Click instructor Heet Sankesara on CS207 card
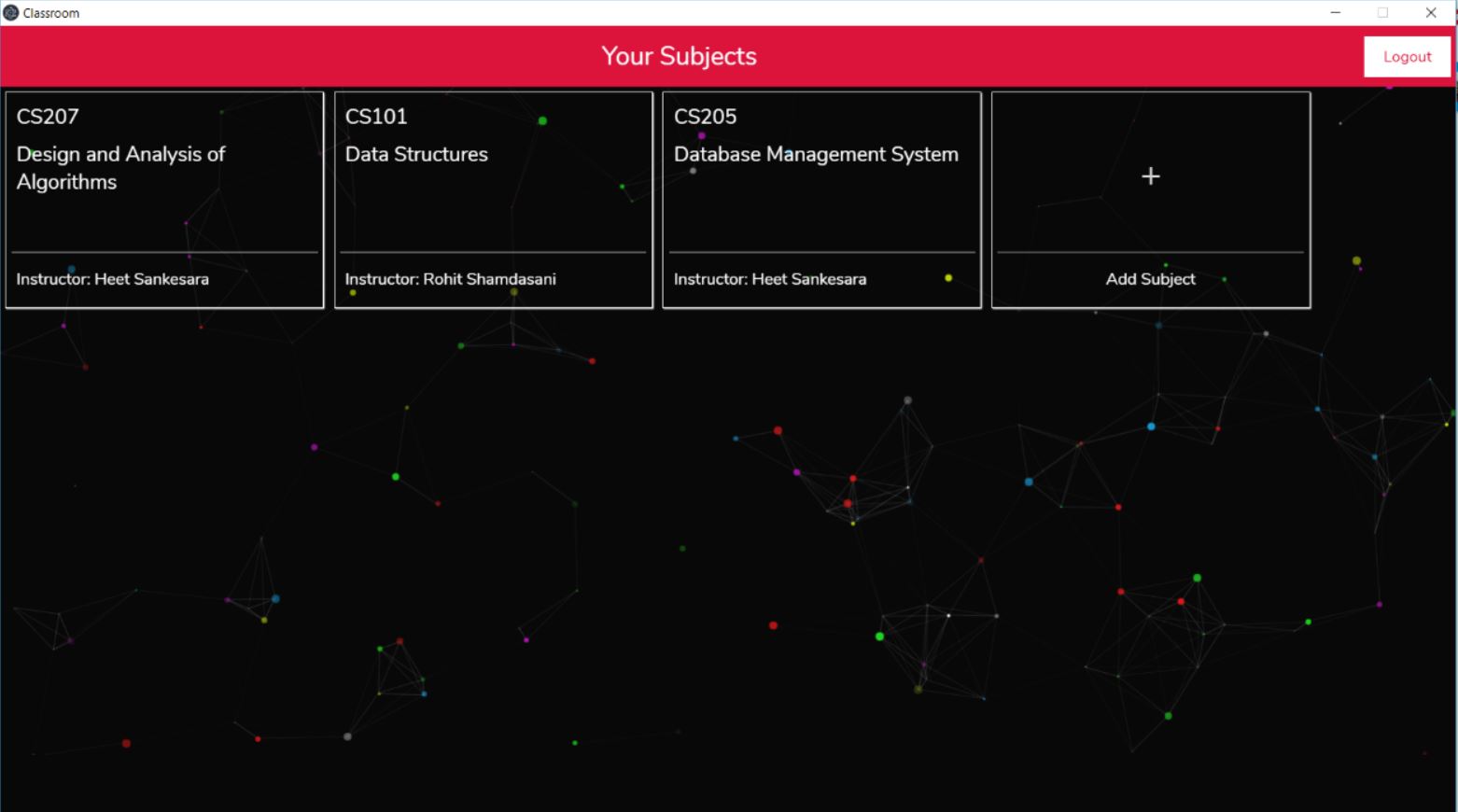This screenshot has height=812, width=1458. click(x=112, y=279)
